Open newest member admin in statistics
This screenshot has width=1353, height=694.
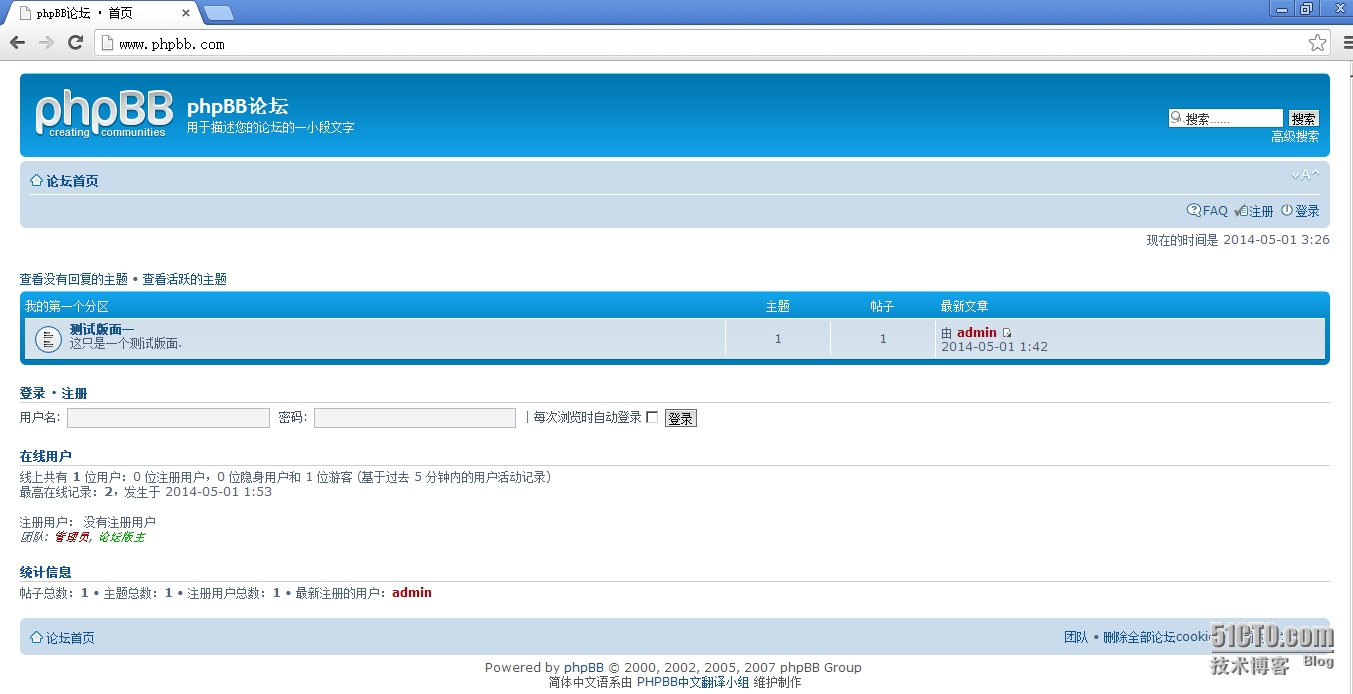412,592
